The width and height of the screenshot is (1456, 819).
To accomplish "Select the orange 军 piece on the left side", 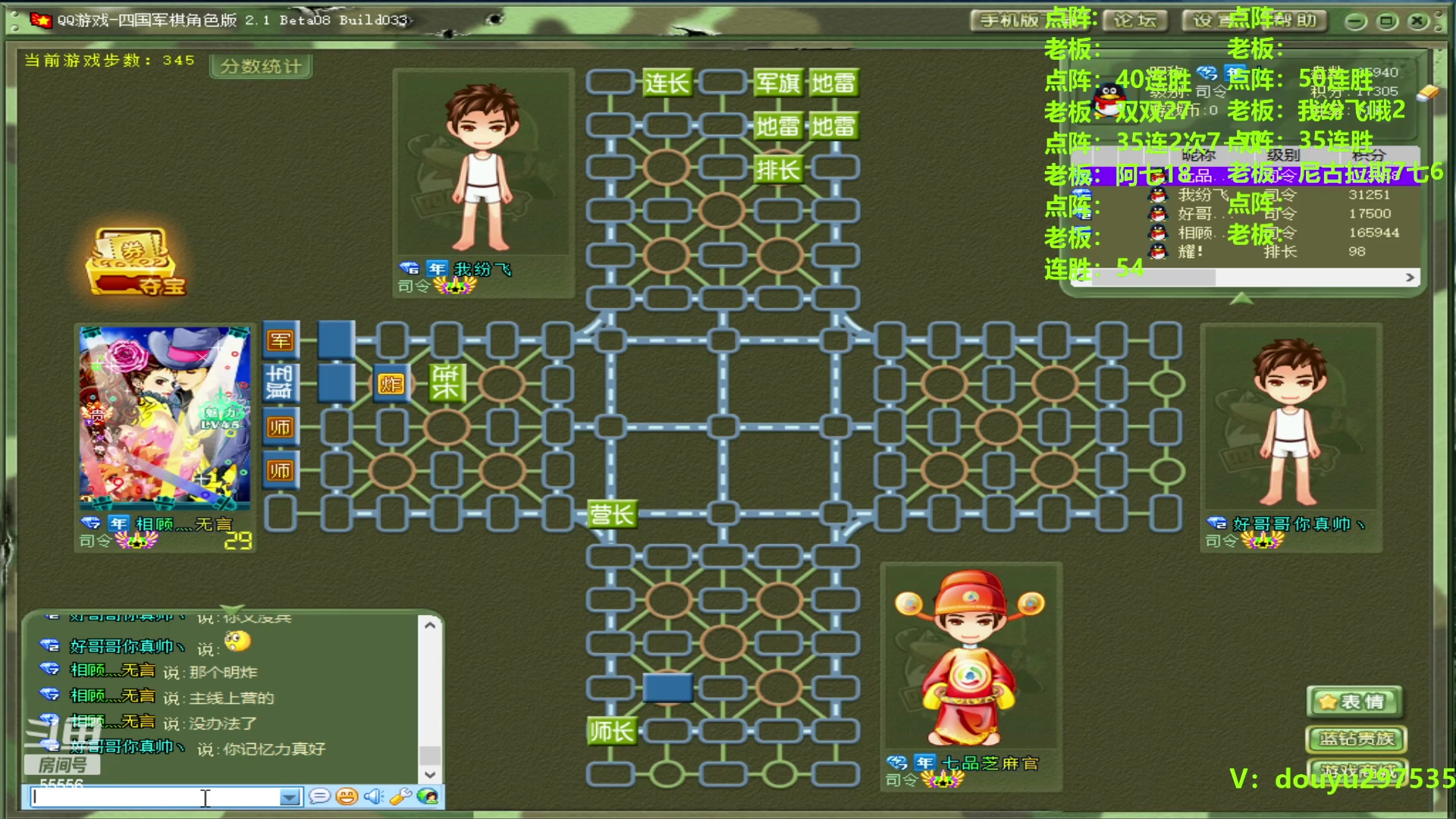I will pyautogui.click(x=280, y=340).
